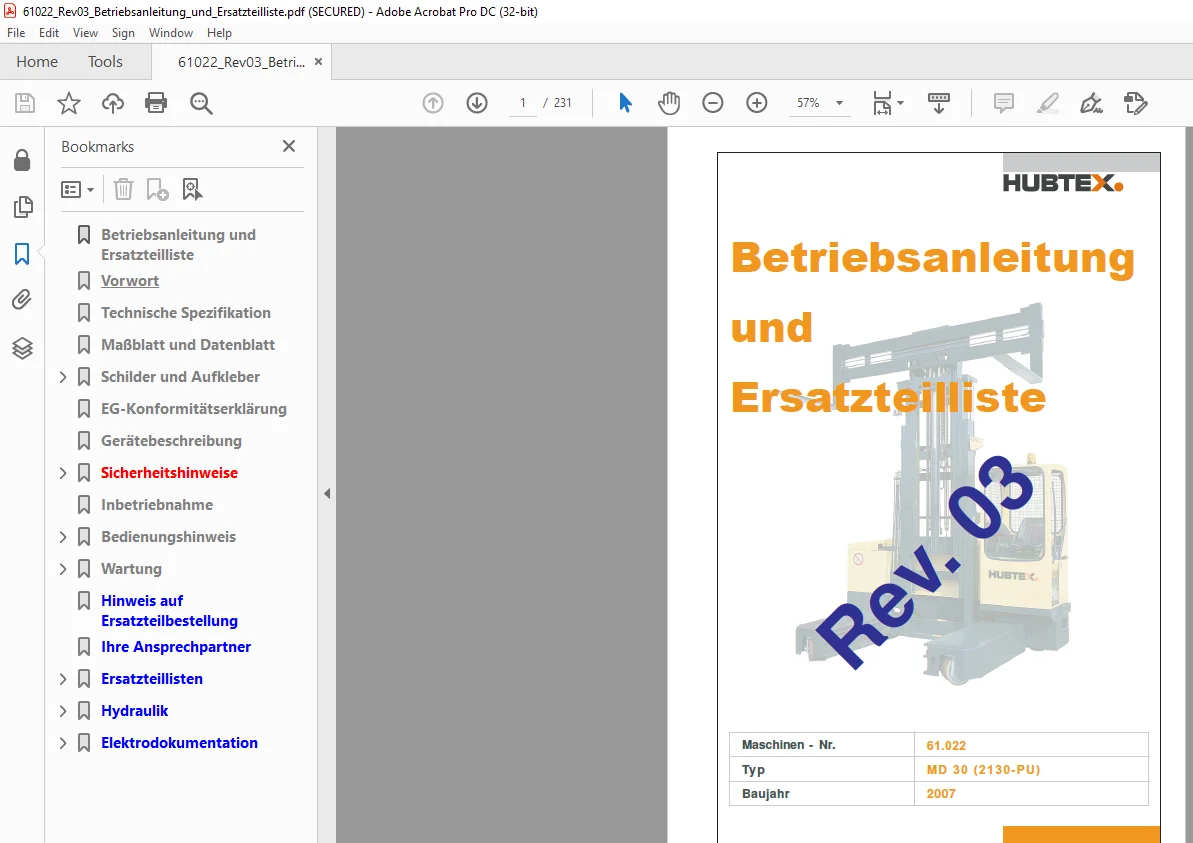Close the 61022_Rev03 document tab
This screenshot has width=1193, height=843.
click(319, 62)
